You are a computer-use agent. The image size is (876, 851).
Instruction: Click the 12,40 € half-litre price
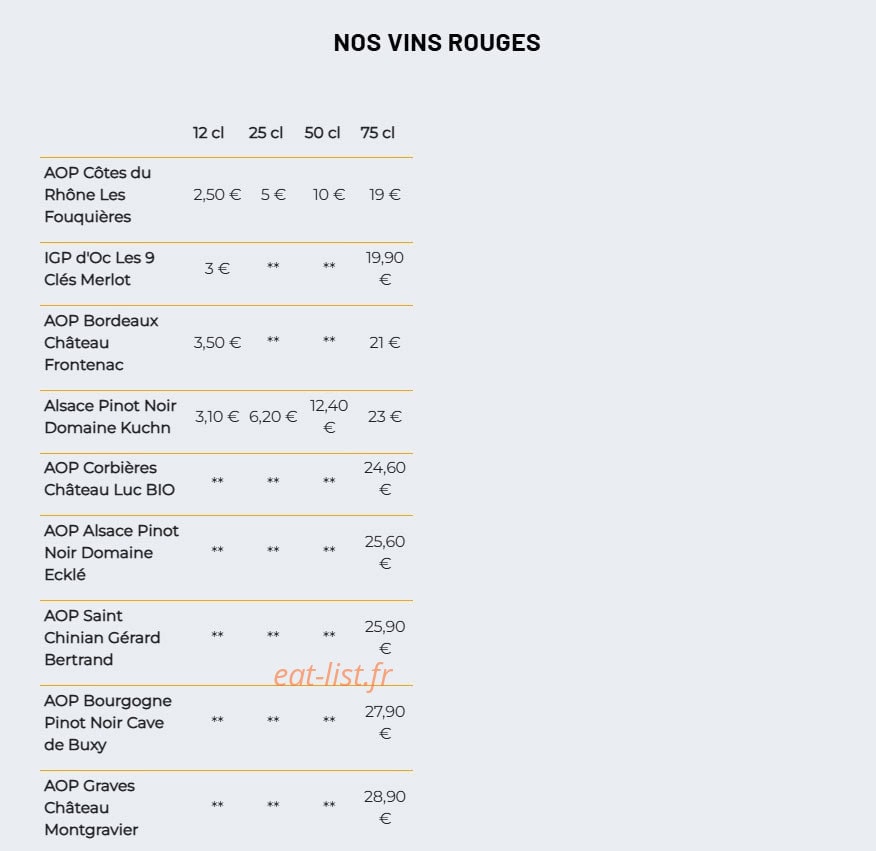328,416
